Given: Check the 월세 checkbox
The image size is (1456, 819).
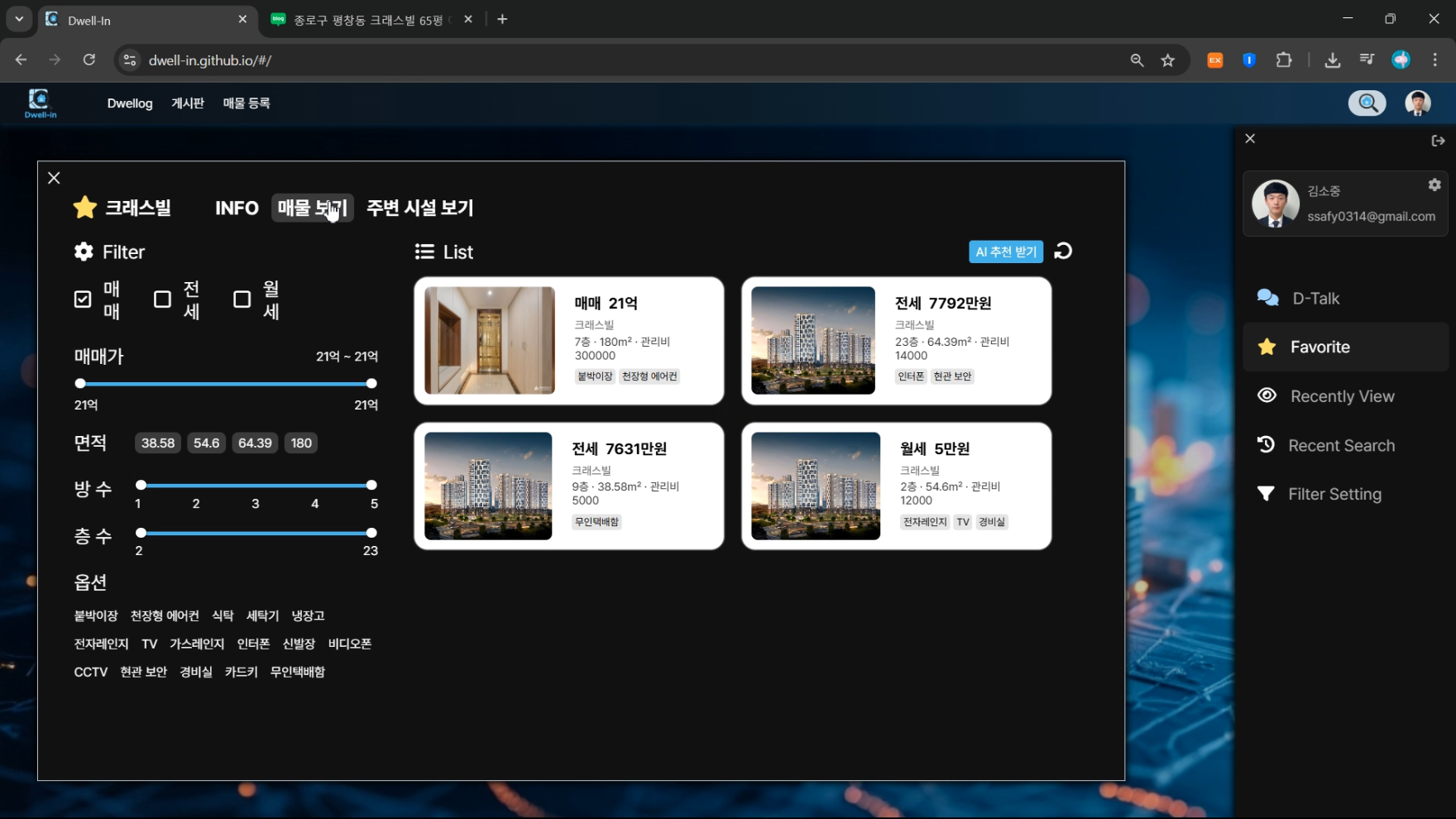Looking at the screenshot, I should coord(242,299).
